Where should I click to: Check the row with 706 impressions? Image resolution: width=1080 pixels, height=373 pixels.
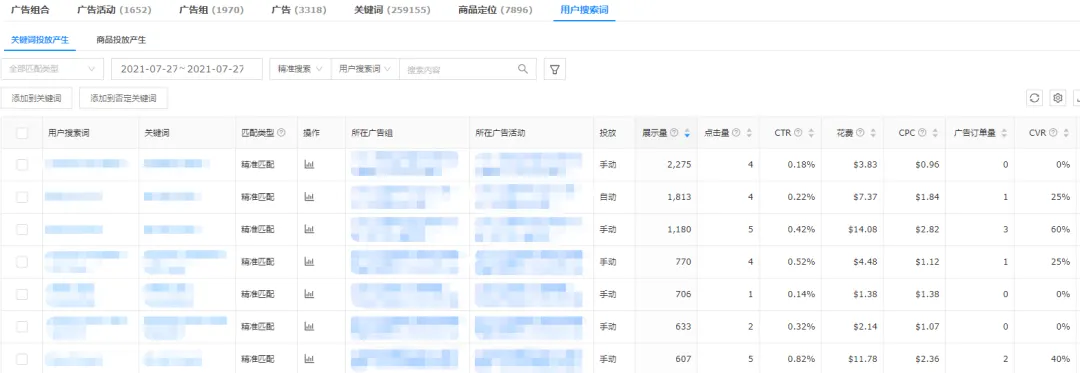(22, 295)
